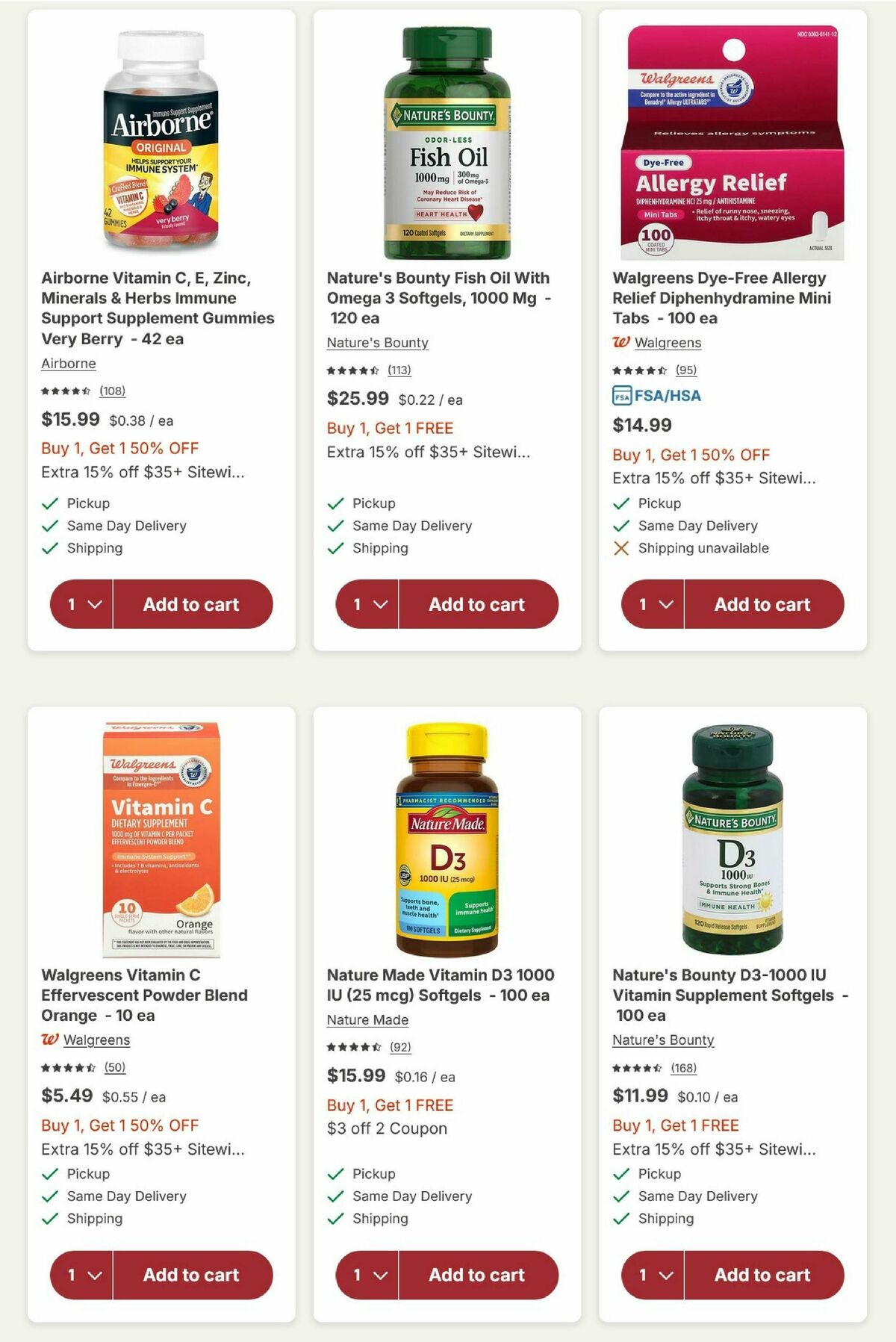Image resolution: width=896 pixels, height=1342 pixels.
Task: Click the star rating icons for Nature's Bounty D3
Action: [x=636, y=1067]
